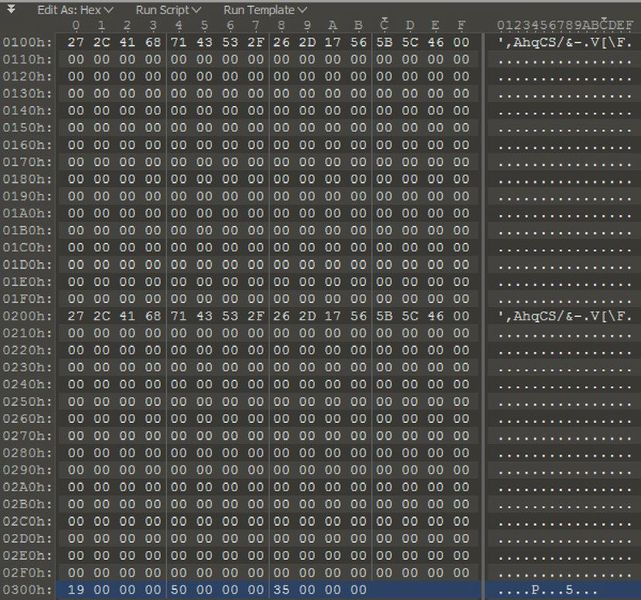Click the 0100h address label

click(27, 43)
